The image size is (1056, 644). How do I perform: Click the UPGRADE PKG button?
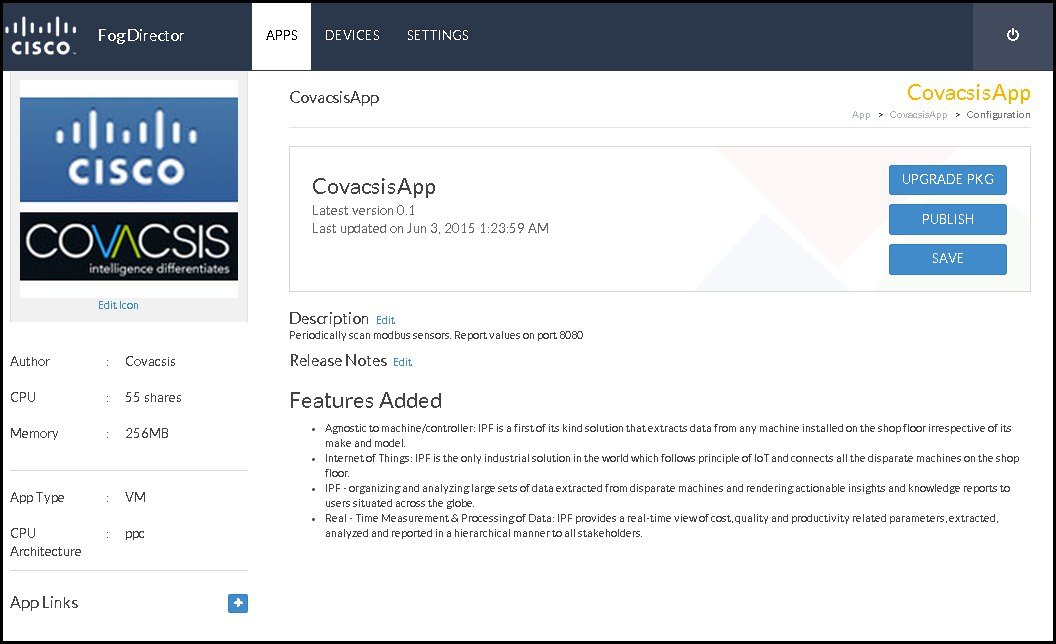(x=948, y=180)
